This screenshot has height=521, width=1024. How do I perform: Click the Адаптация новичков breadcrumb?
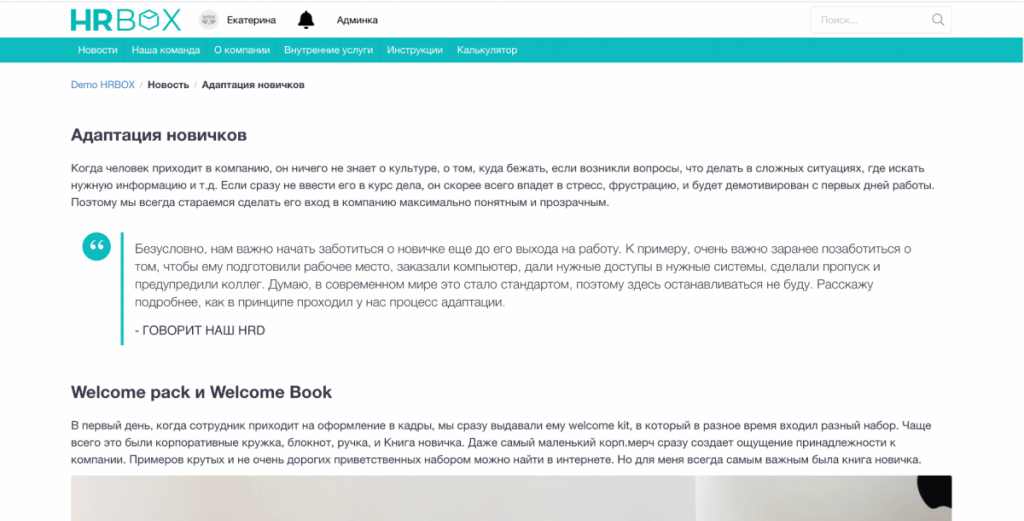[x=253, y=85]
